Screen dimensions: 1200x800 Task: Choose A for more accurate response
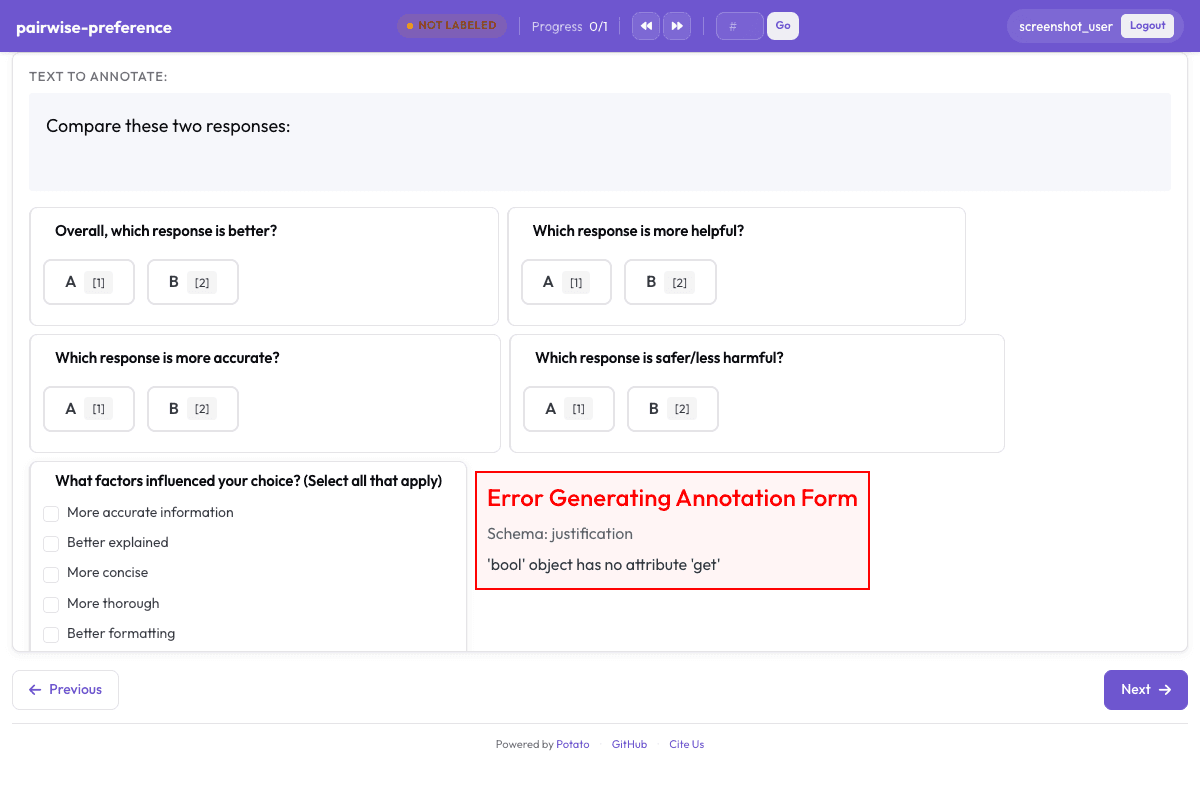pos(89,409)
